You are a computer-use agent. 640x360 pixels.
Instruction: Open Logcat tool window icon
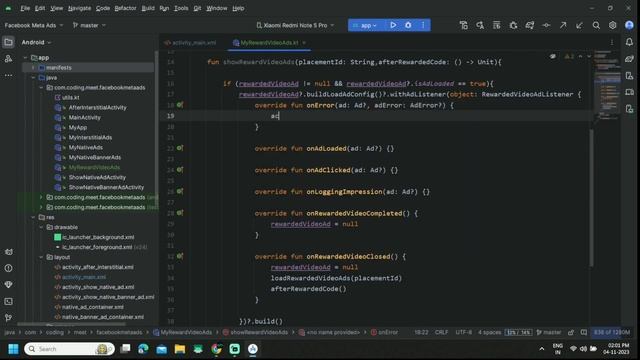[9, 252]
